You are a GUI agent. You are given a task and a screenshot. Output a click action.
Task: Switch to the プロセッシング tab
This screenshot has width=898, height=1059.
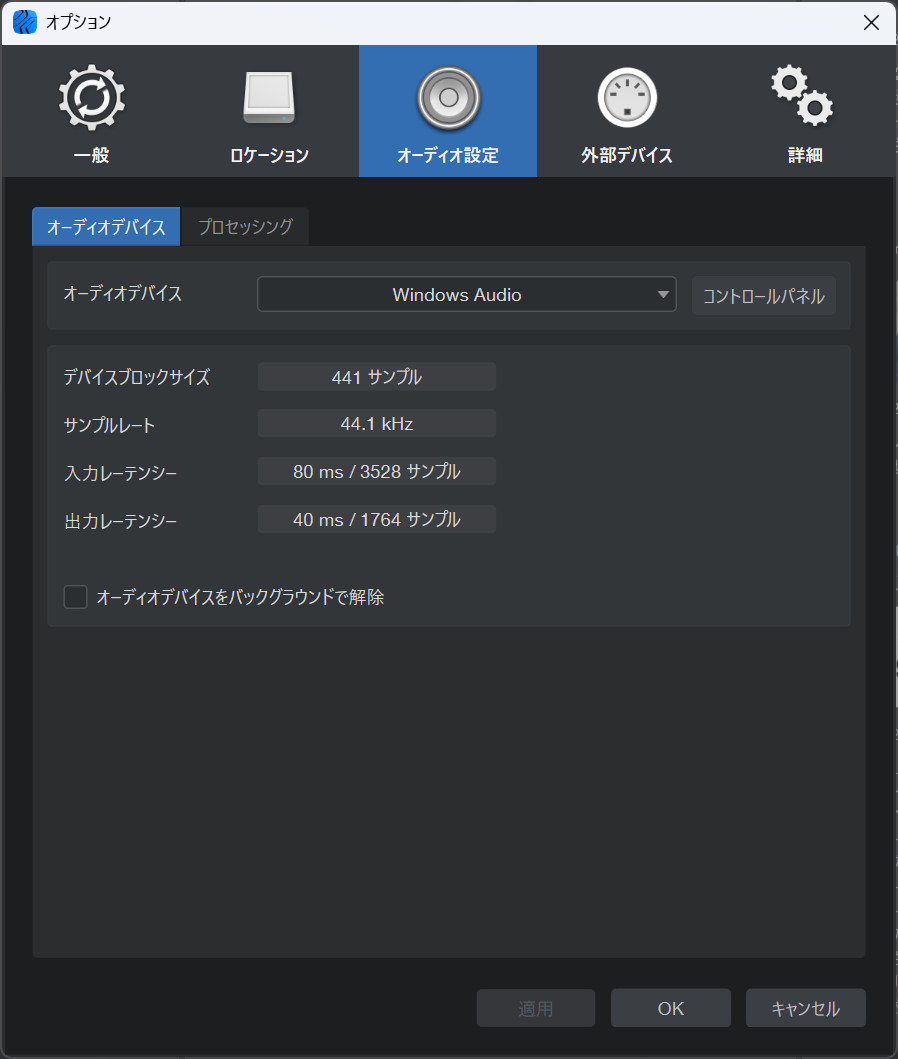point(245,227)
